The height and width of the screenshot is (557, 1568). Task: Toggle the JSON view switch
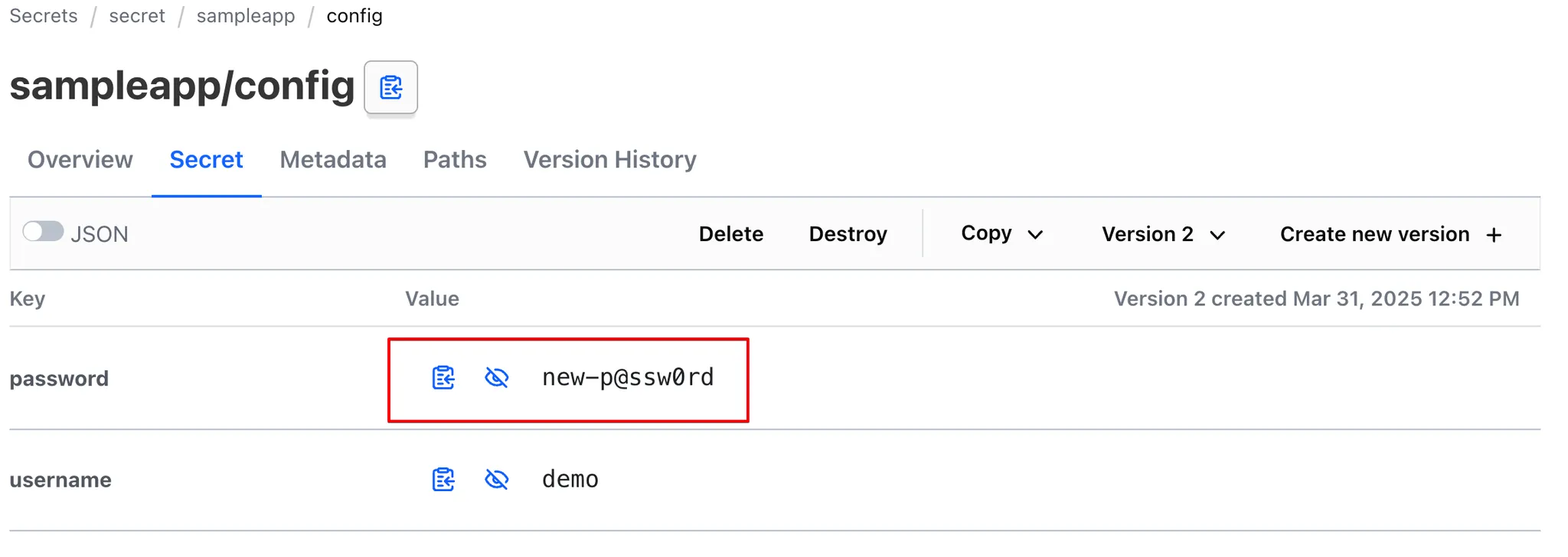(x=43, y=231)
